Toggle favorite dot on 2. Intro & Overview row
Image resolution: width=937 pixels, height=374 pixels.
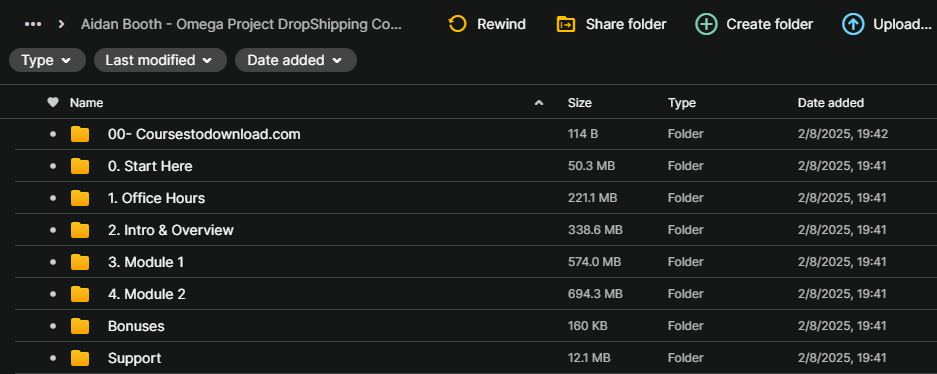[x=53, y=230]
